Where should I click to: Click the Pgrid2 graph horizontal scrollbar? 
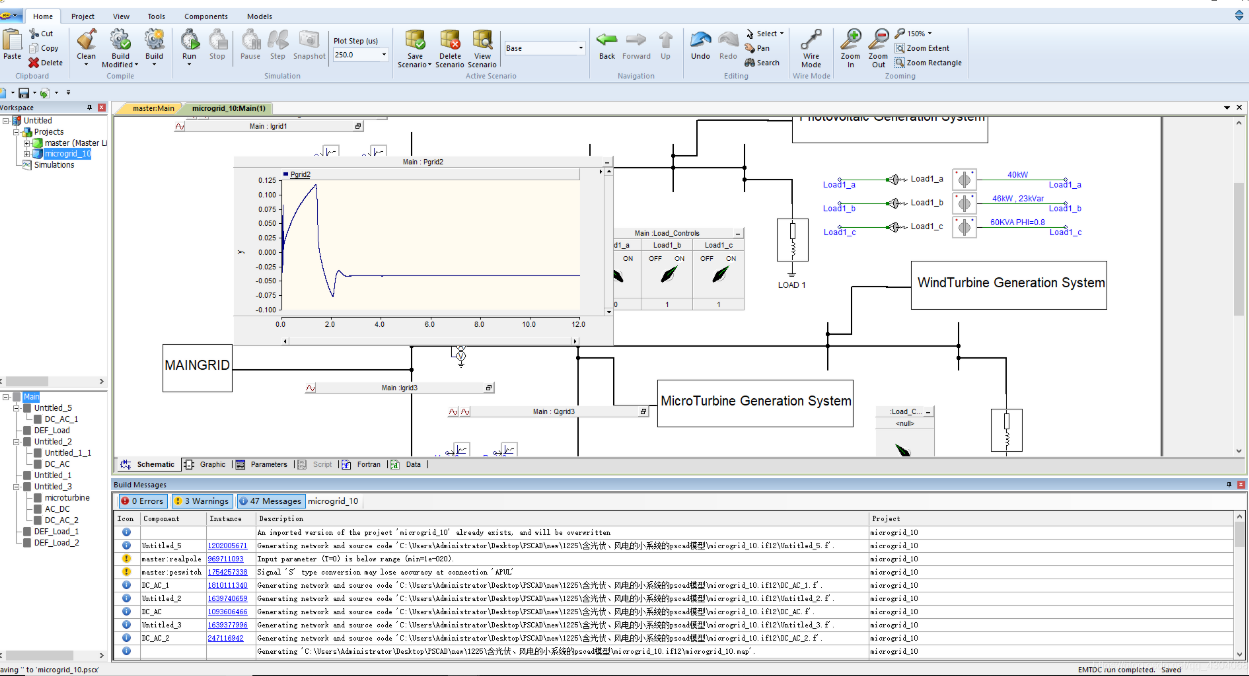point(432,341)
